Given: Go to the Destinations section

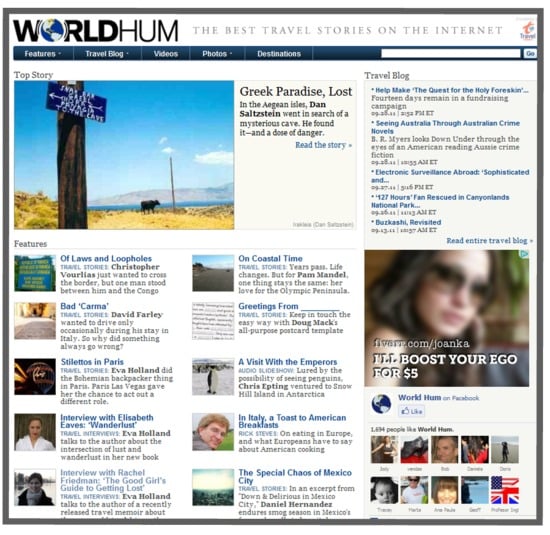Looking at the screenshot, I should 279,54.
